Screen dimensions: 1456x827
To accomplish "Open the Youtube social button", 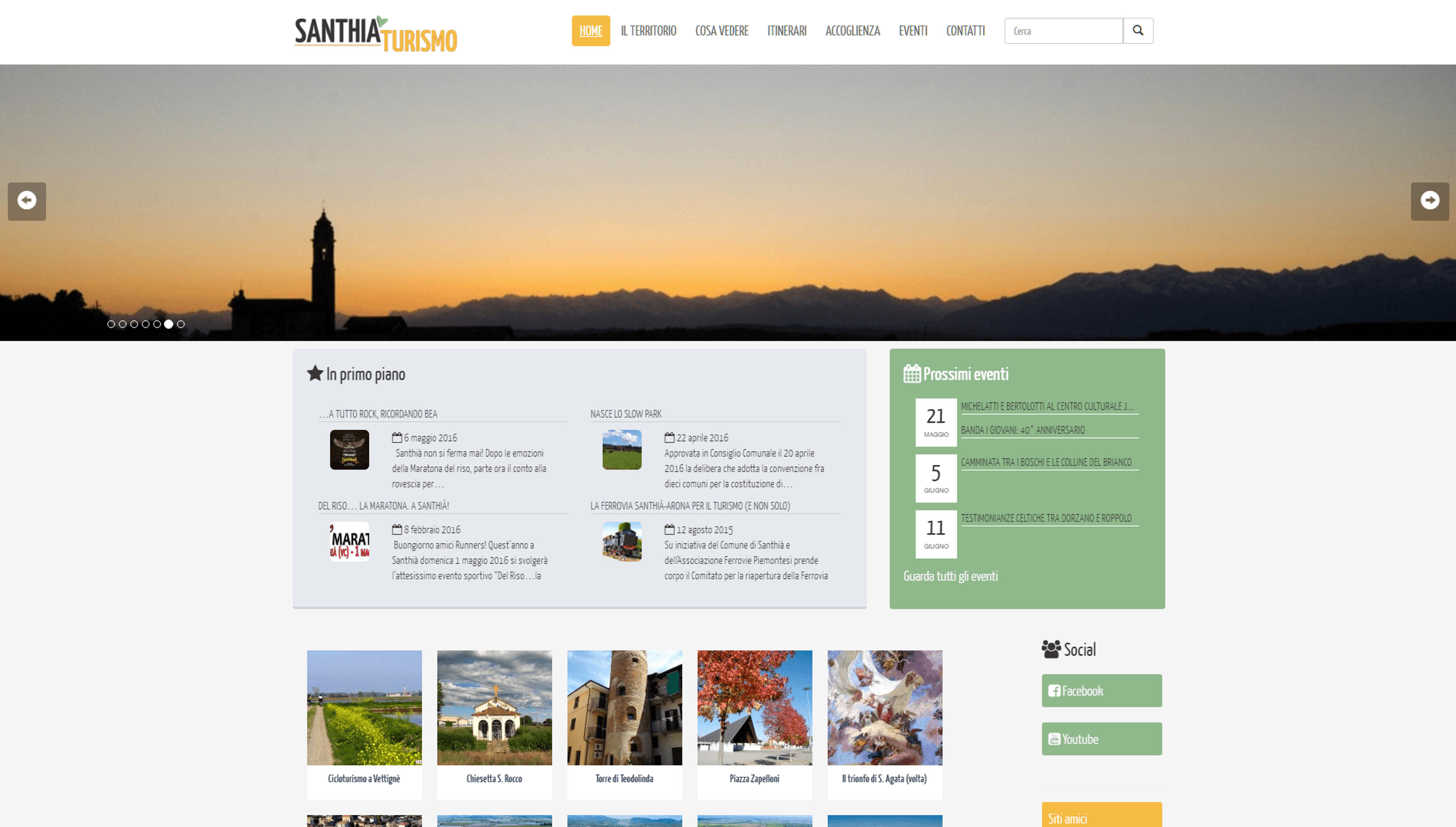I will coord(1101,739).
